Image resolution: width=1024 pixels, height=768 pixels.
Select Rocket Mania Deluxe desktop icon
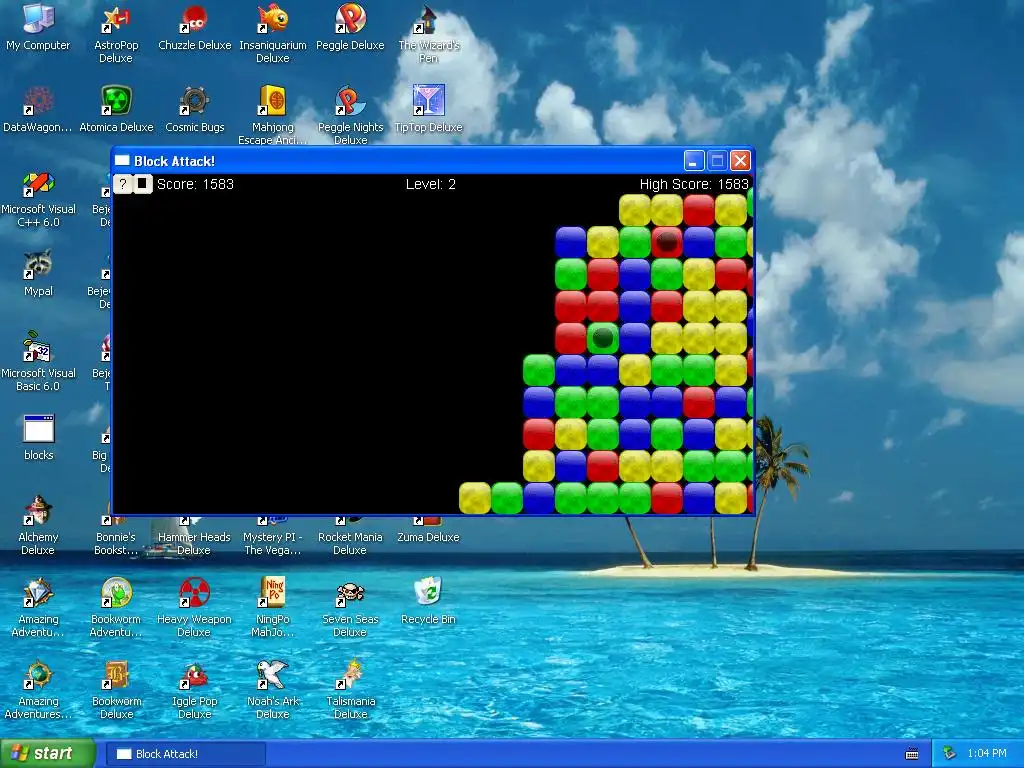click(350, 537)
